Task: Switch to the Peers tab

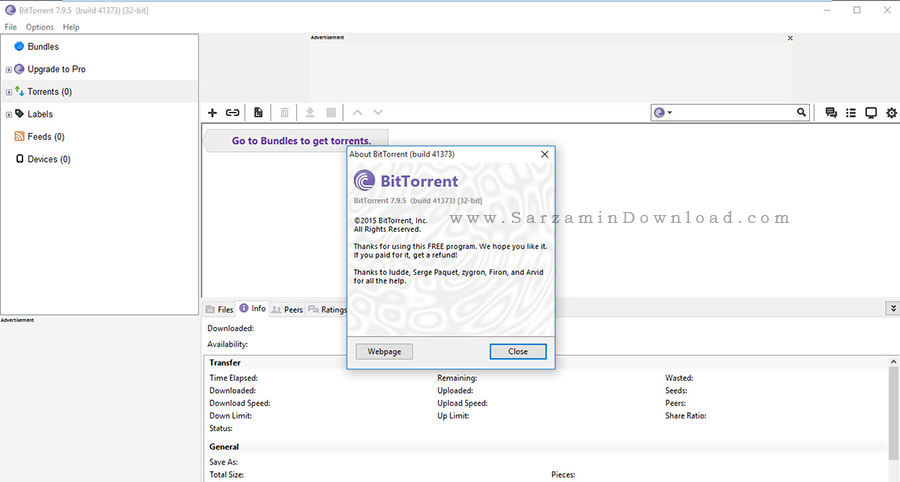Action: pyautogui.click(x=286, y=309)
